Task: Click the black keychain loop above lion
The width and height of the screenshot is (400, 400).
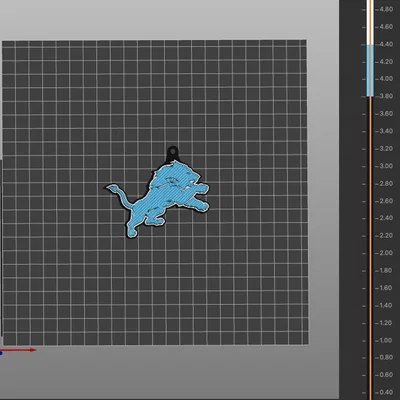Action: point(172,153)
